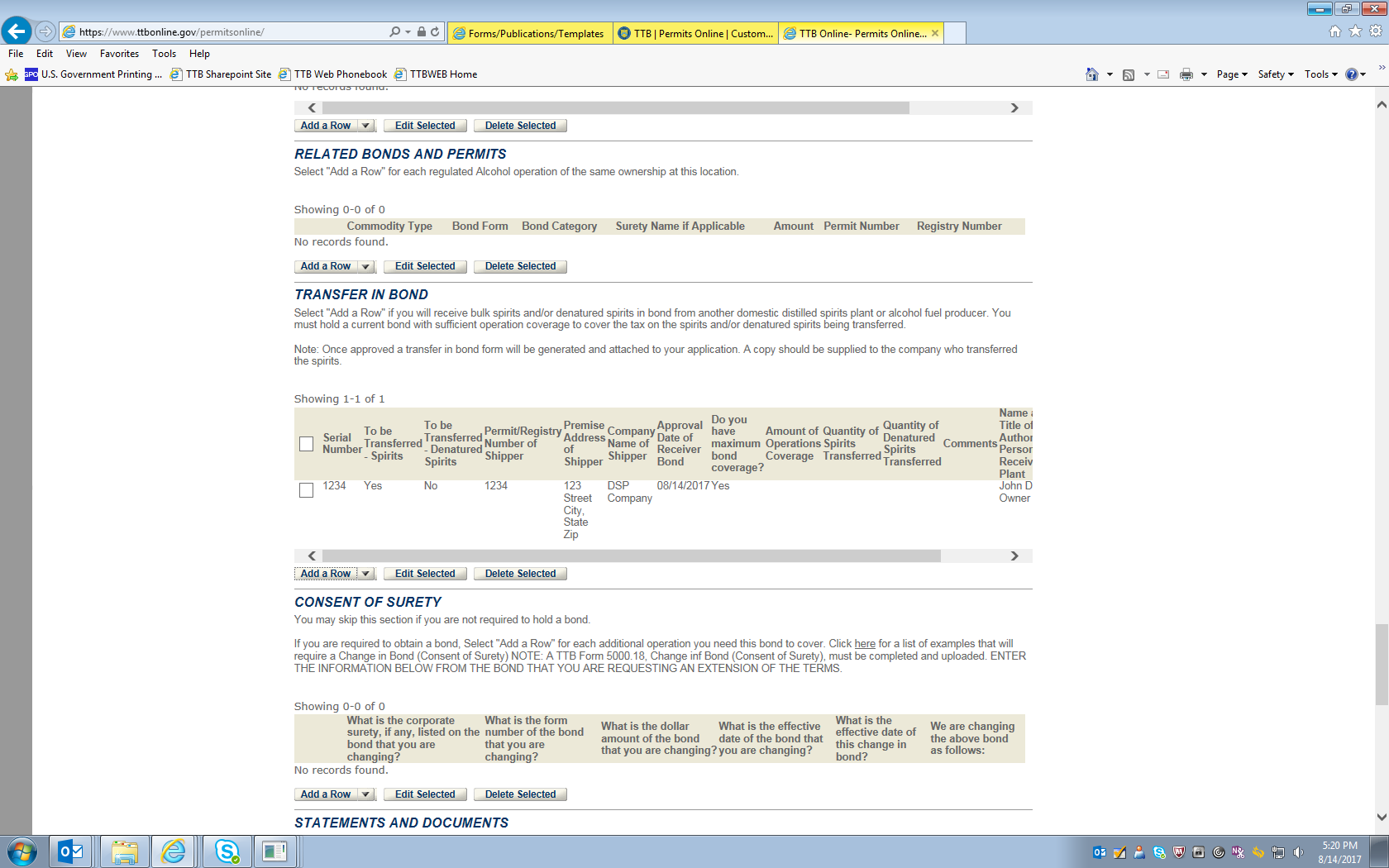Open File Explorer from the taskbar
The image size is (1389, 868).
(x=125, y=851)
